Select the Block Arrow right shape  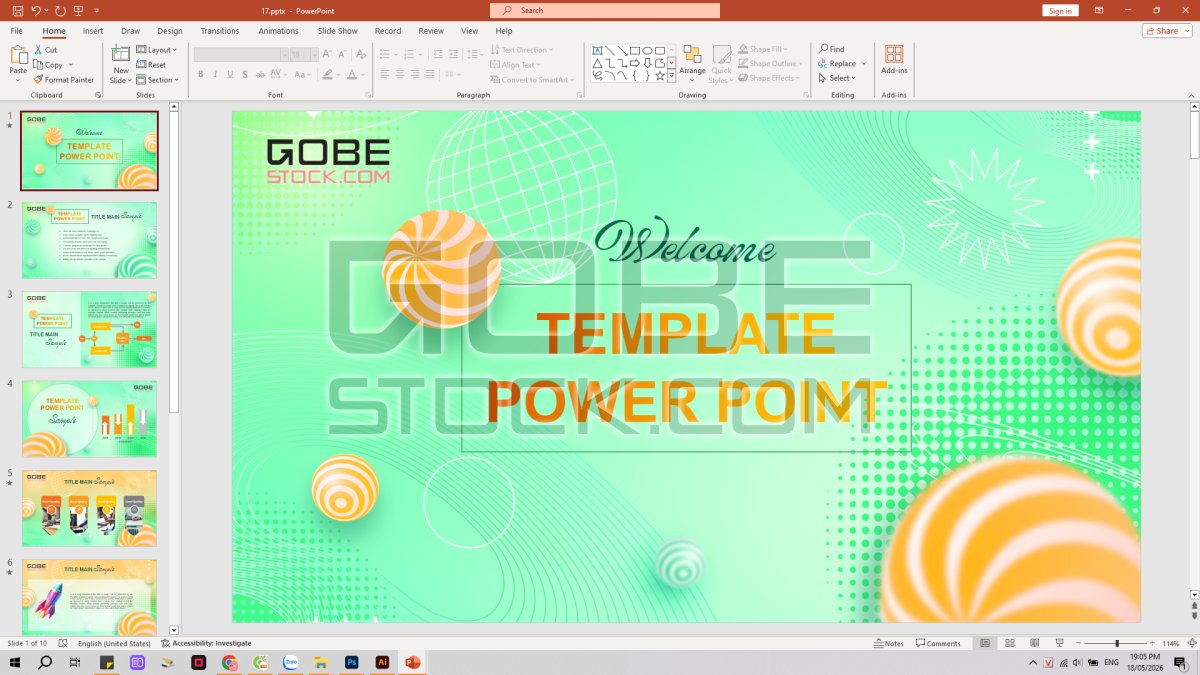pos(634,63)
